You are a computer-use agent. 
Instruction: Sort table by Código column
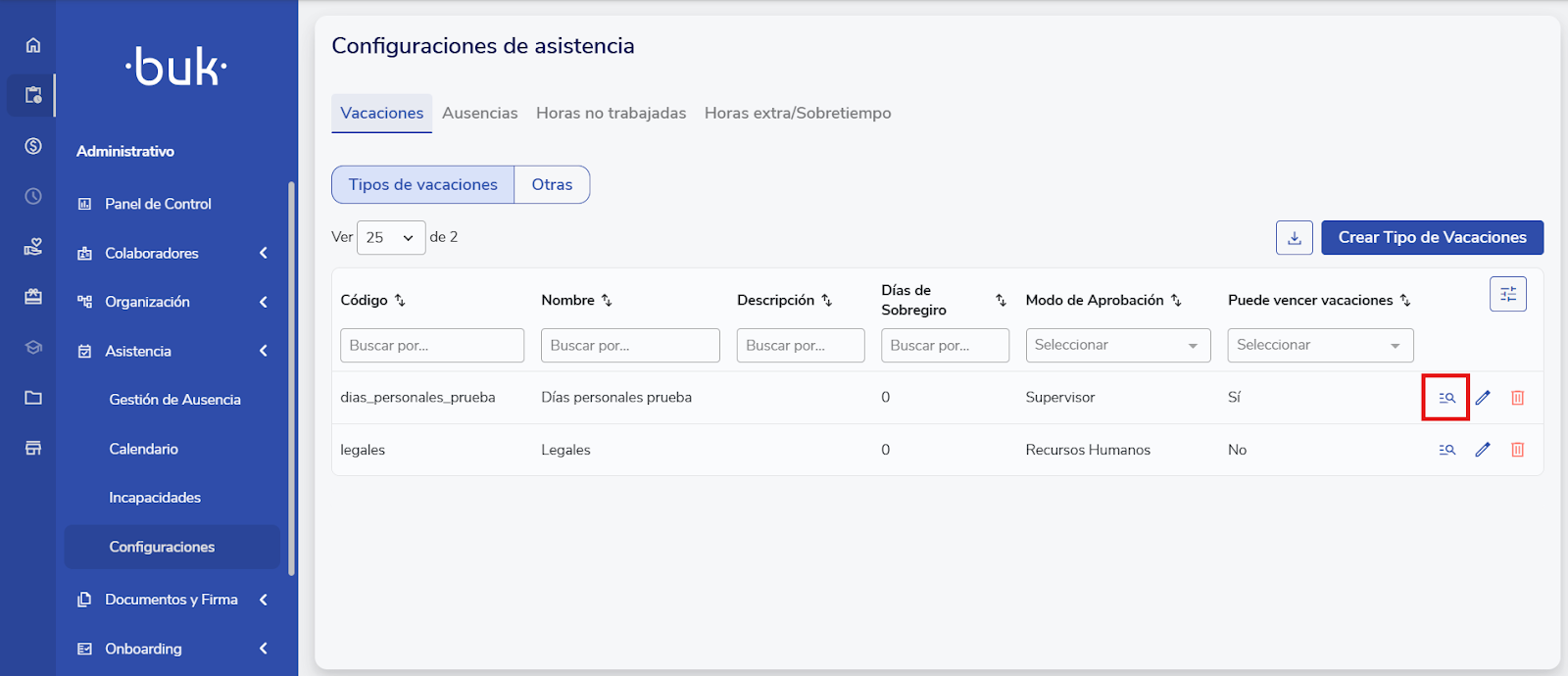pos(400,300)
